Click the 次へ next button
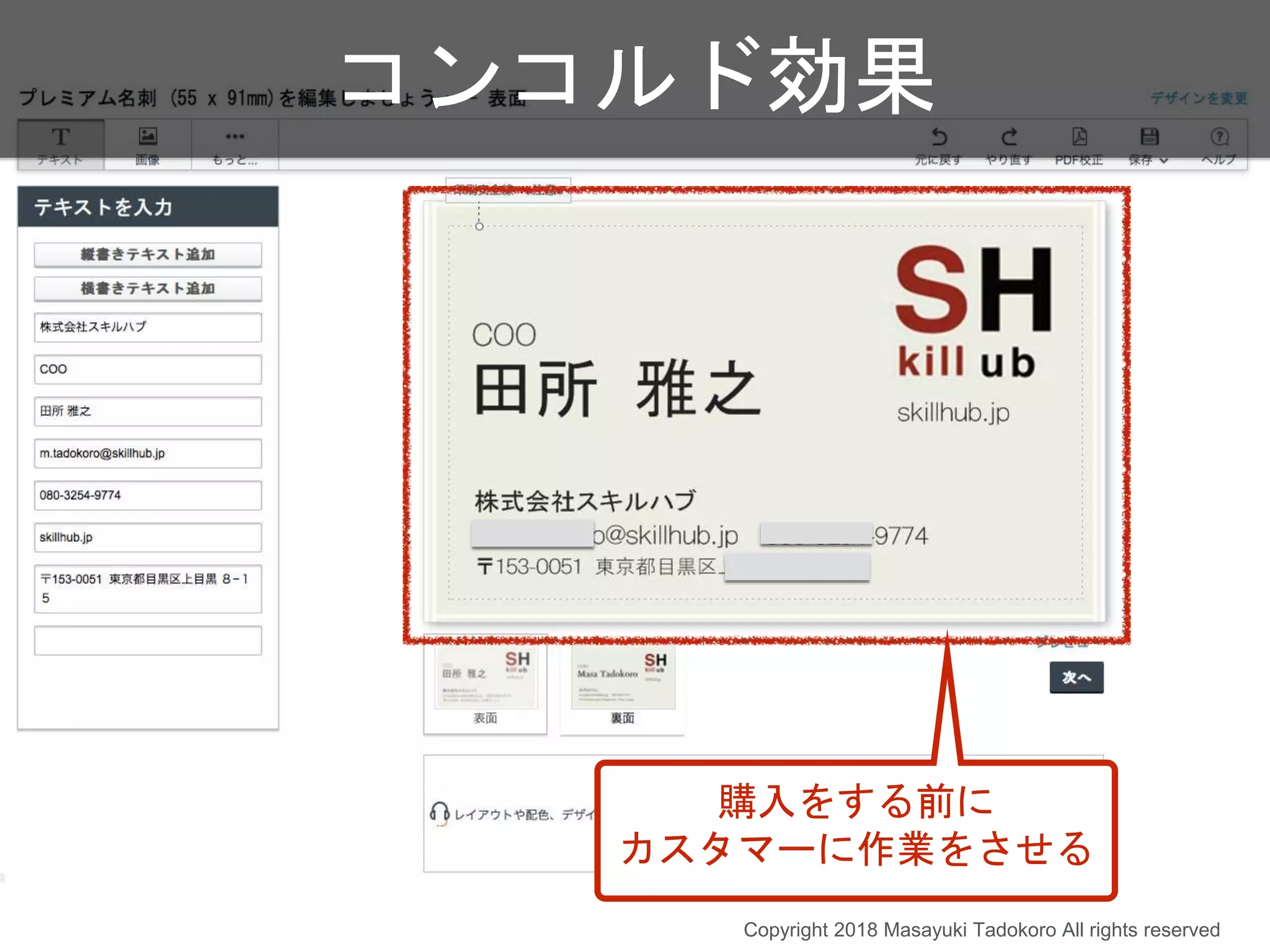Image resolution: width=1270 pixels, height=952 pixels. coord(1076,677)
